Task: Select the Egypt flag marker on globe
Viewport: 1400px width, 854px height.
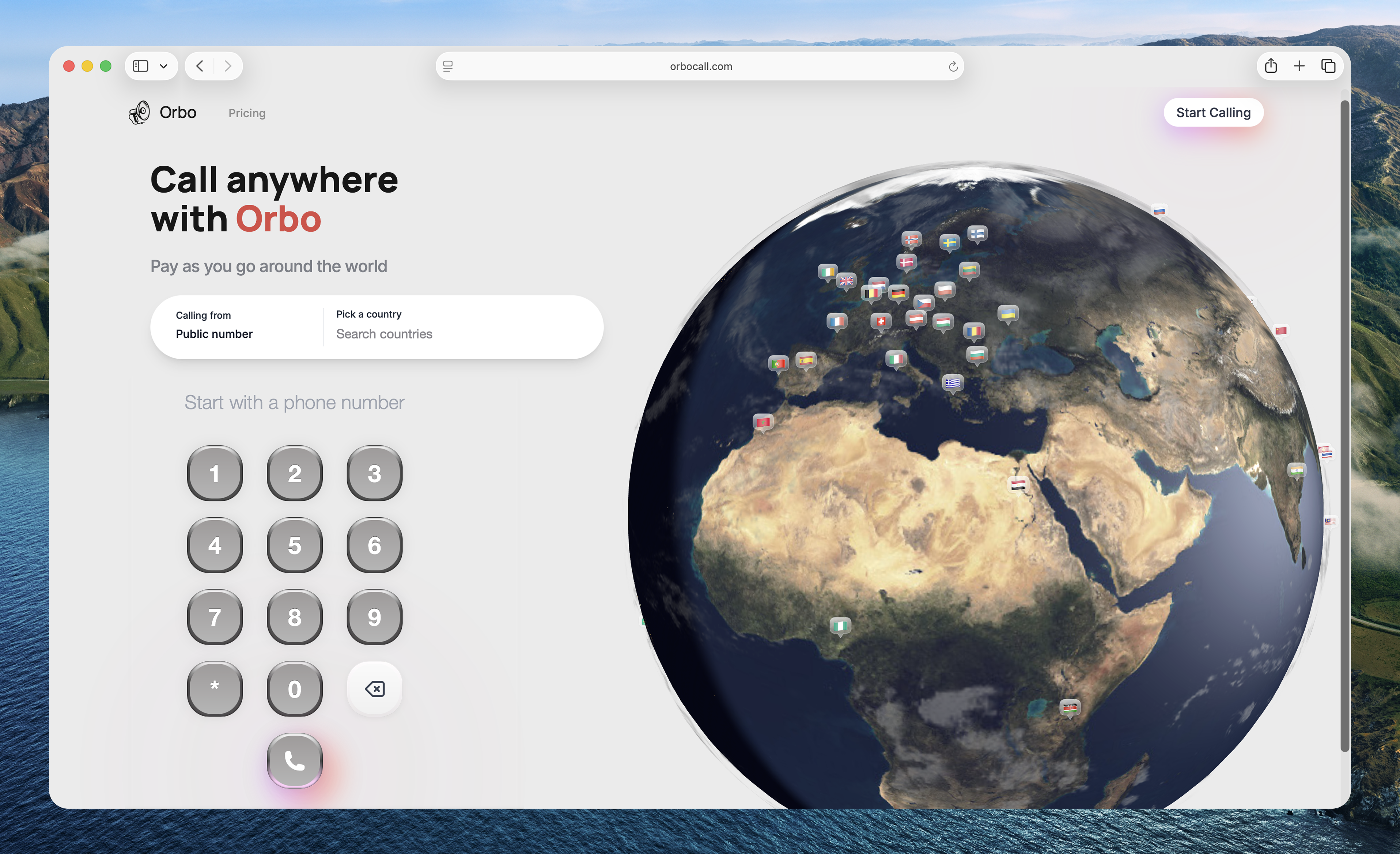Action: click(1018, 485)
